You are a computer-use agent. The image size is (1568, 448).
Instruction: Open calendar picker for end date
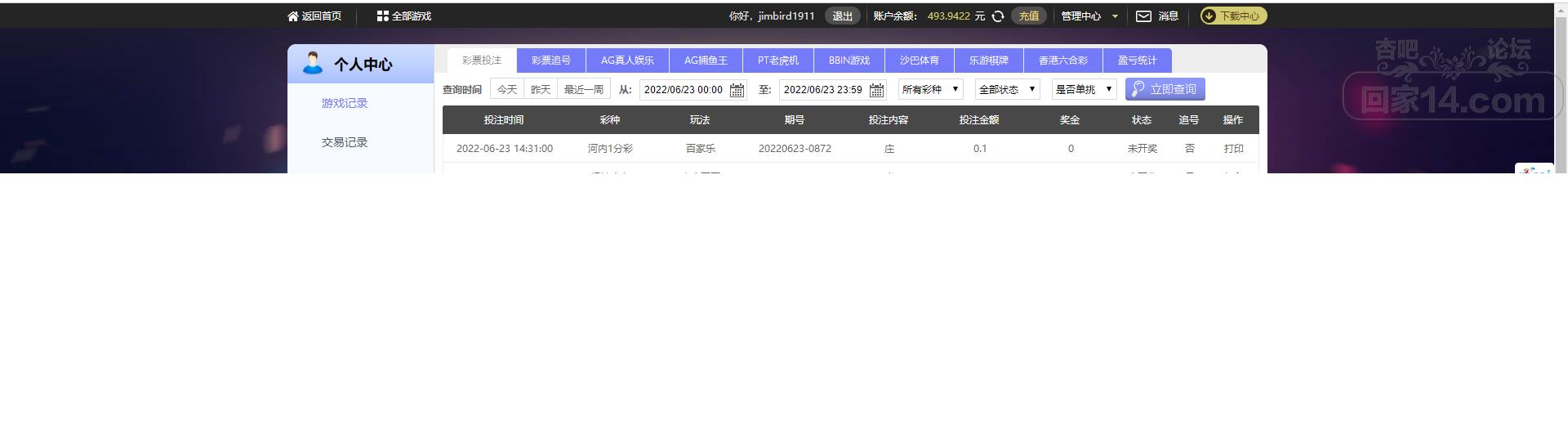876,90
